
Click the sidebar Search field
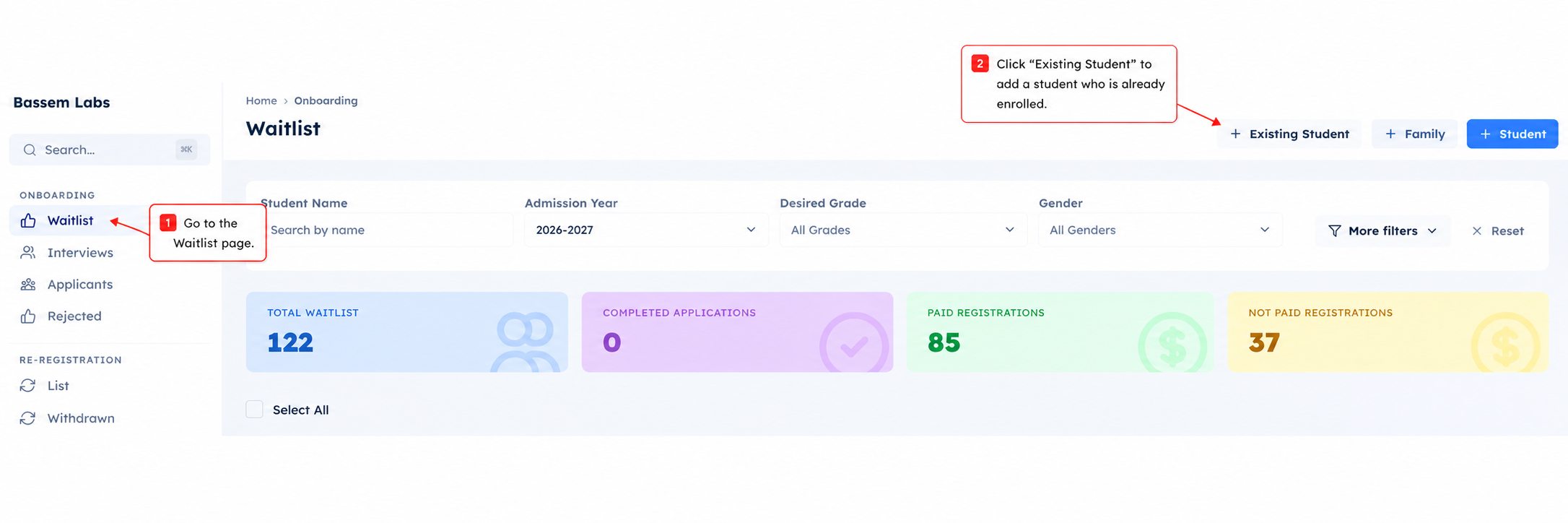[110, 150]
